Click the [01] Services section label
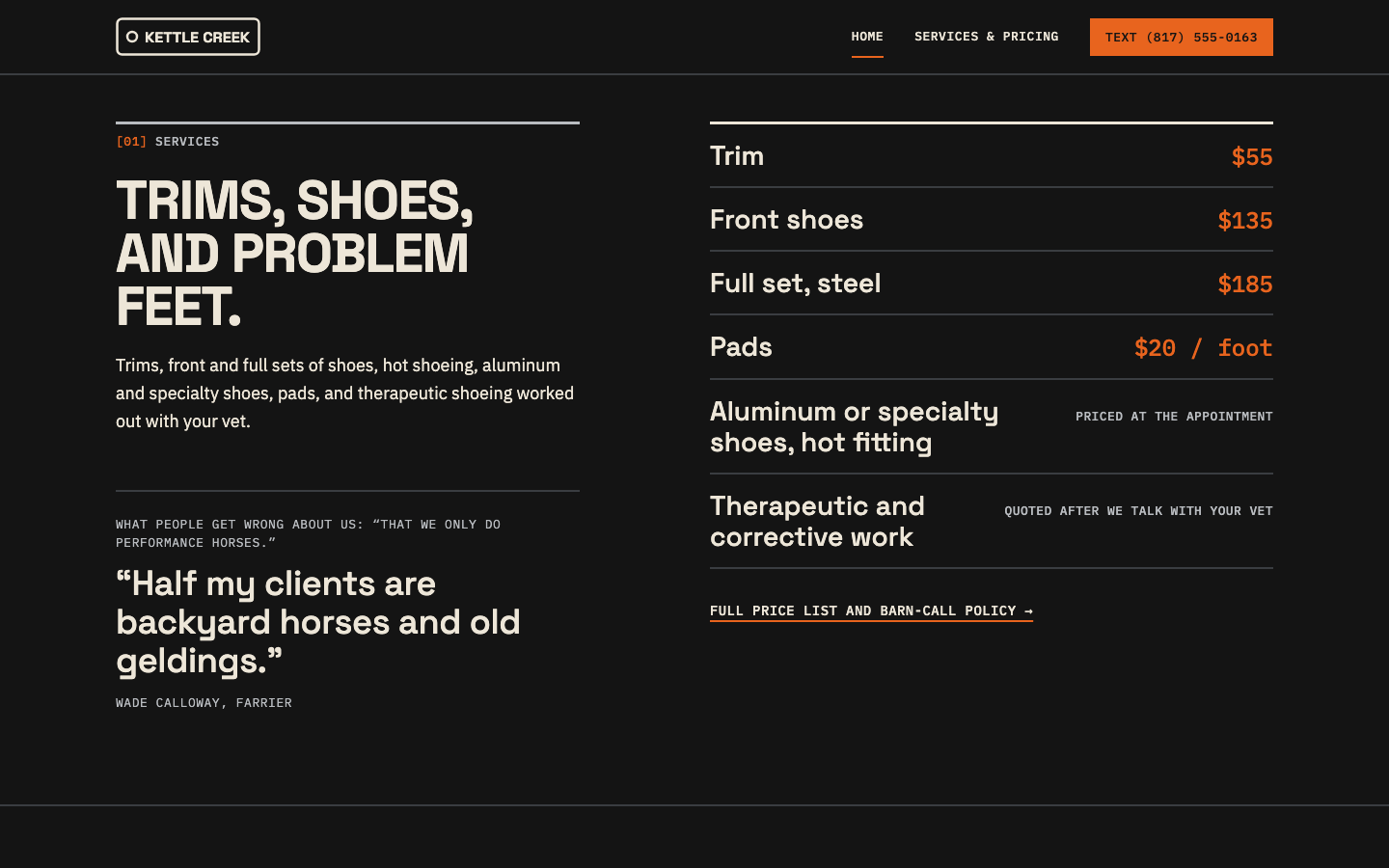Image resolution: width=1389 pixels, height=868 pixels. 168,142
